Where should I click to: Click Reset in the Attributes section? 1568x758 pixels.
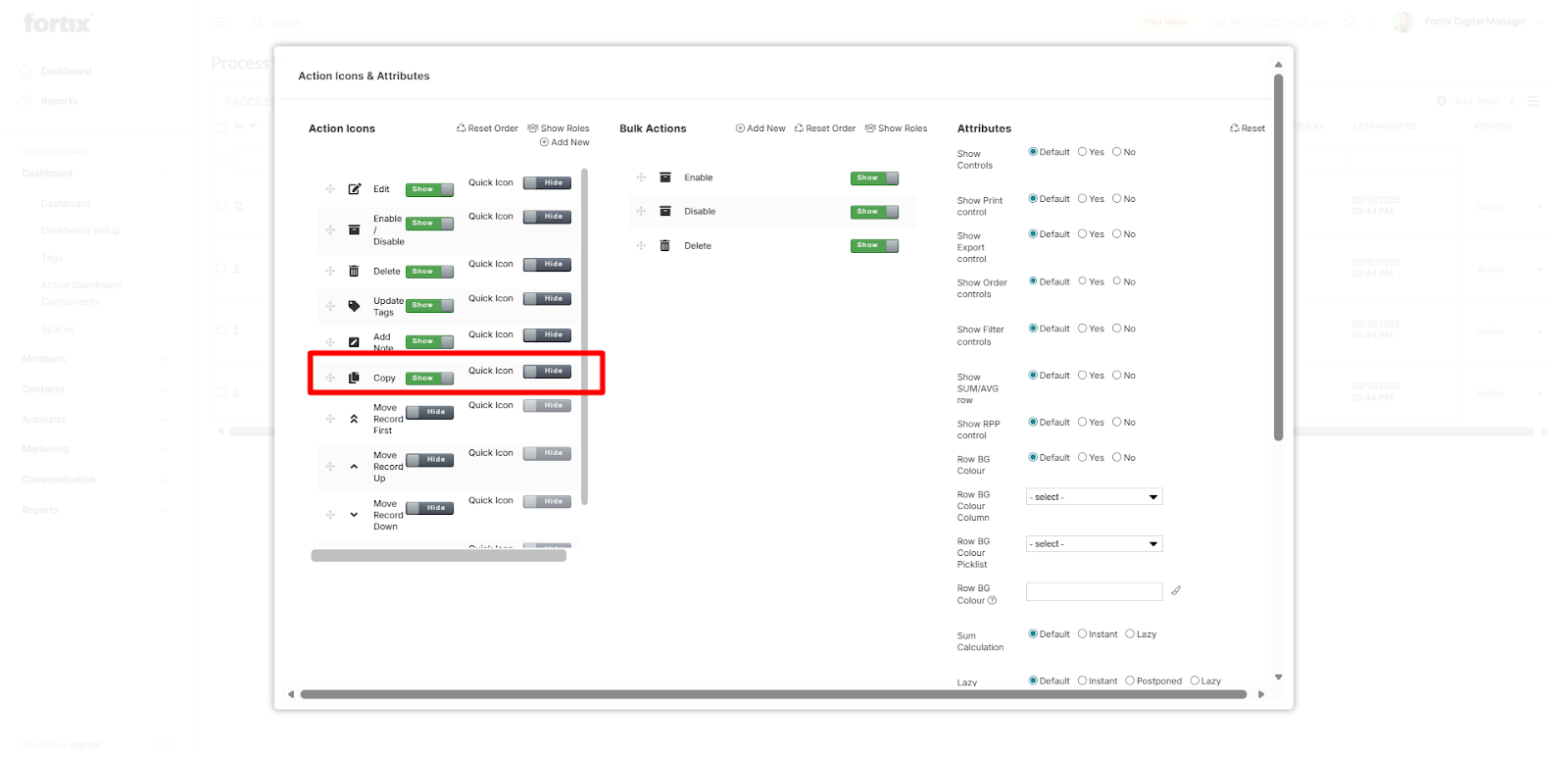(1248, 128)
